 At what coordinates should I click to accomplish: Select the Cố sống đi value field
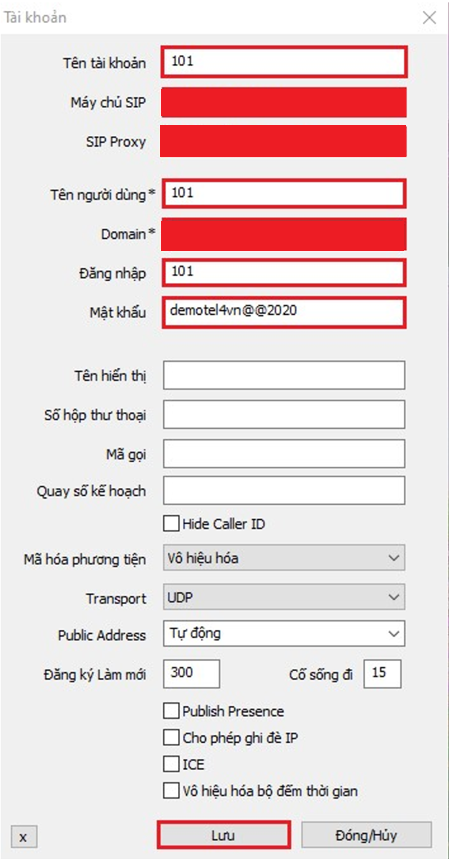coord(382,673)
